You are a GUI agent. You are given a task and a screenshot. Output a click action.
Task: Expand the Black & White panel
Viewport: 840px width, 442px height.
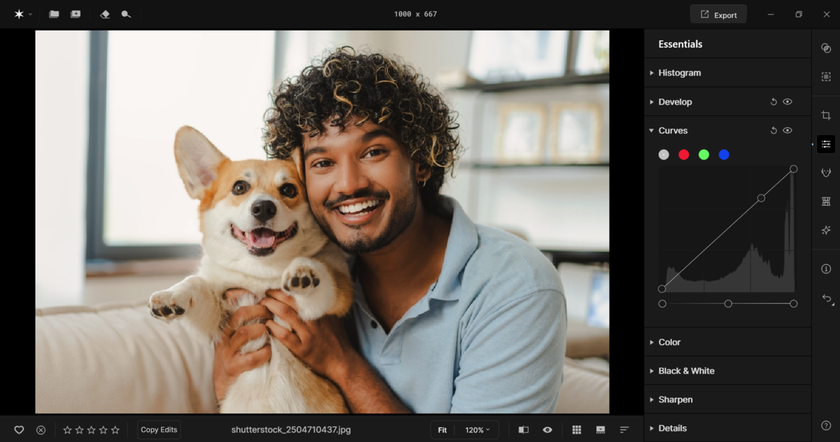click(686, 371)
